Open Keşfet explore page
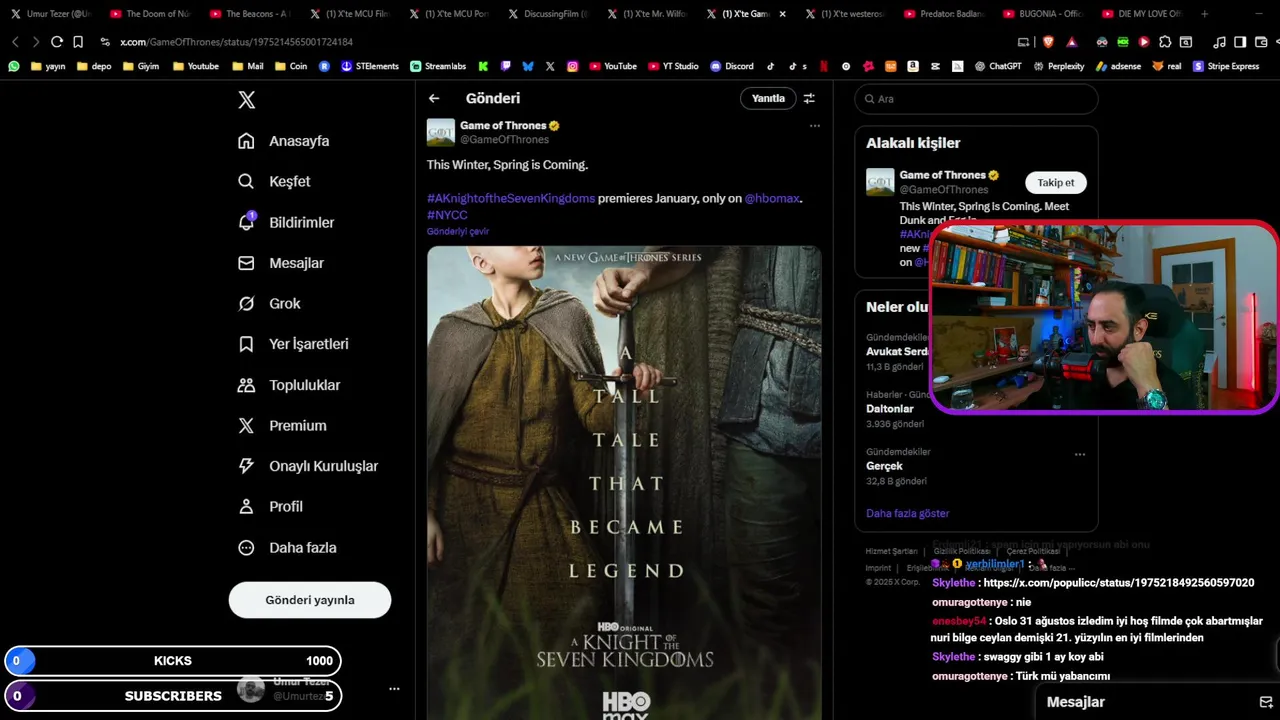The width and height of the screenshot is (1280, 720). tap(274, 181)
